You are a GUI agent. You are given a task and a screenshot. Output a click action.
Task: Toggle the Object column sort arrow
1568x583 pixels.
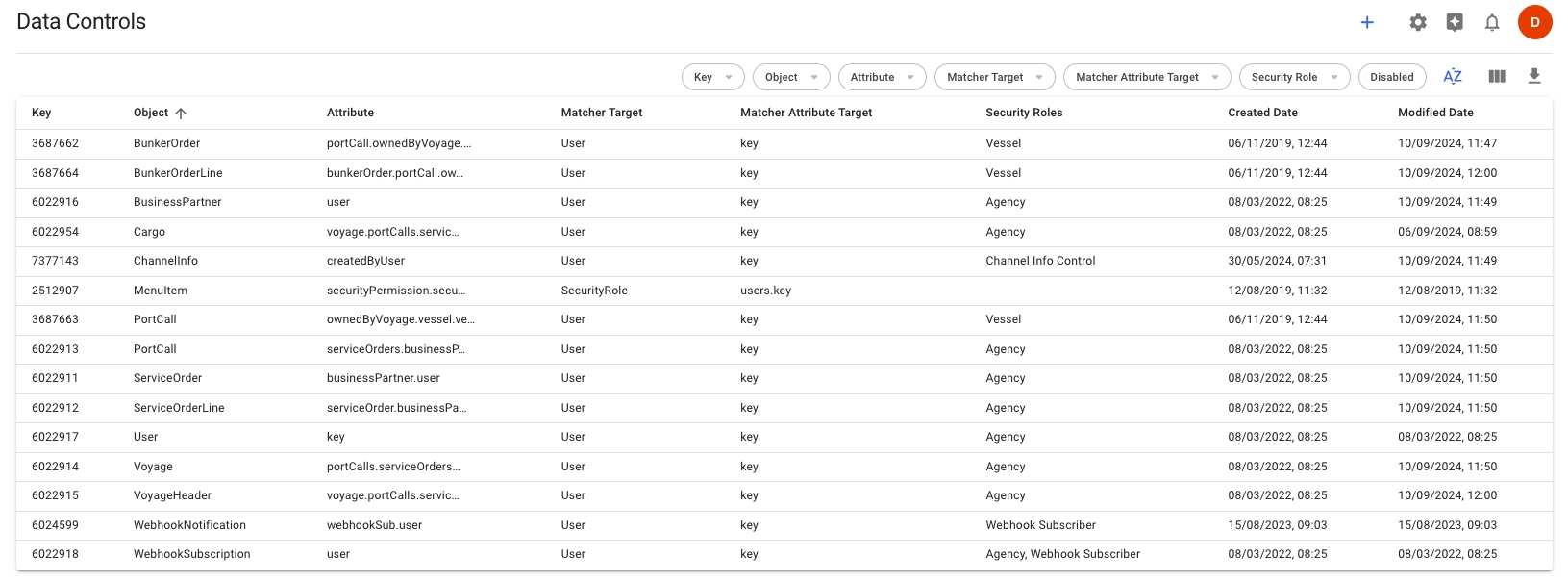point(181,114)
